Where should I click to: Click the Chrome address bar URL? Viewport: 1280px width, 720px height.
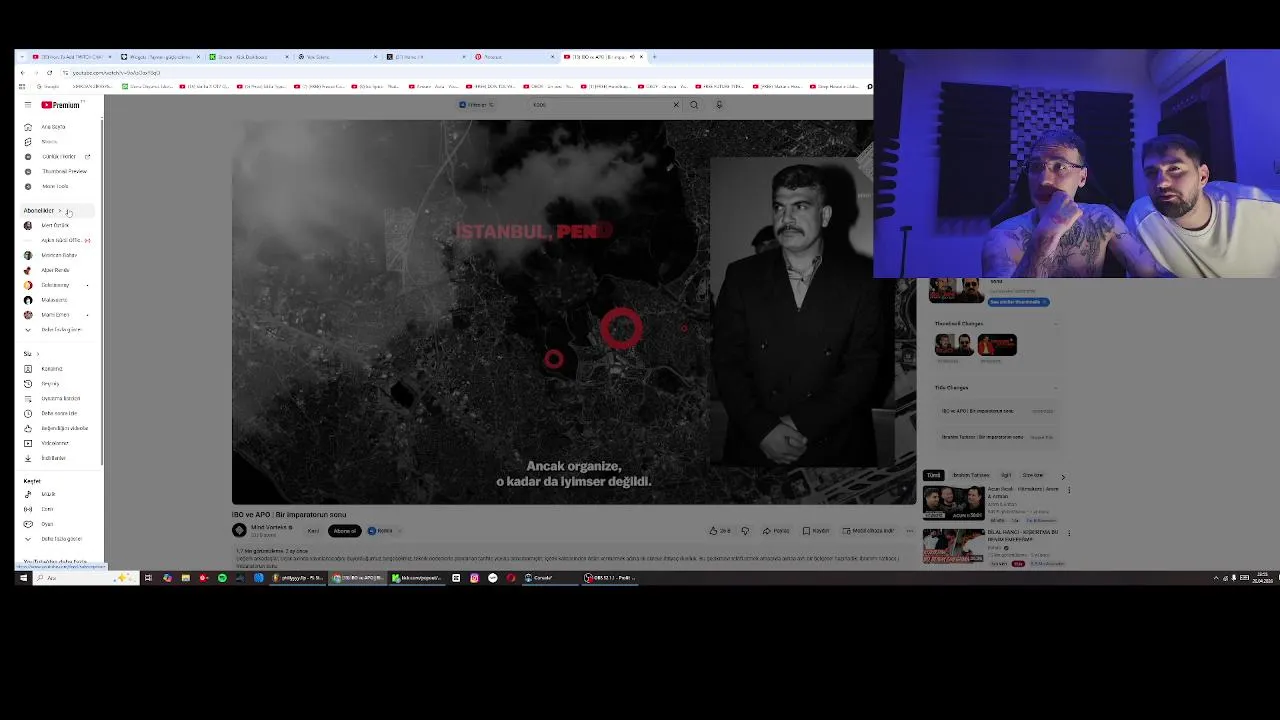coord(115,73)
